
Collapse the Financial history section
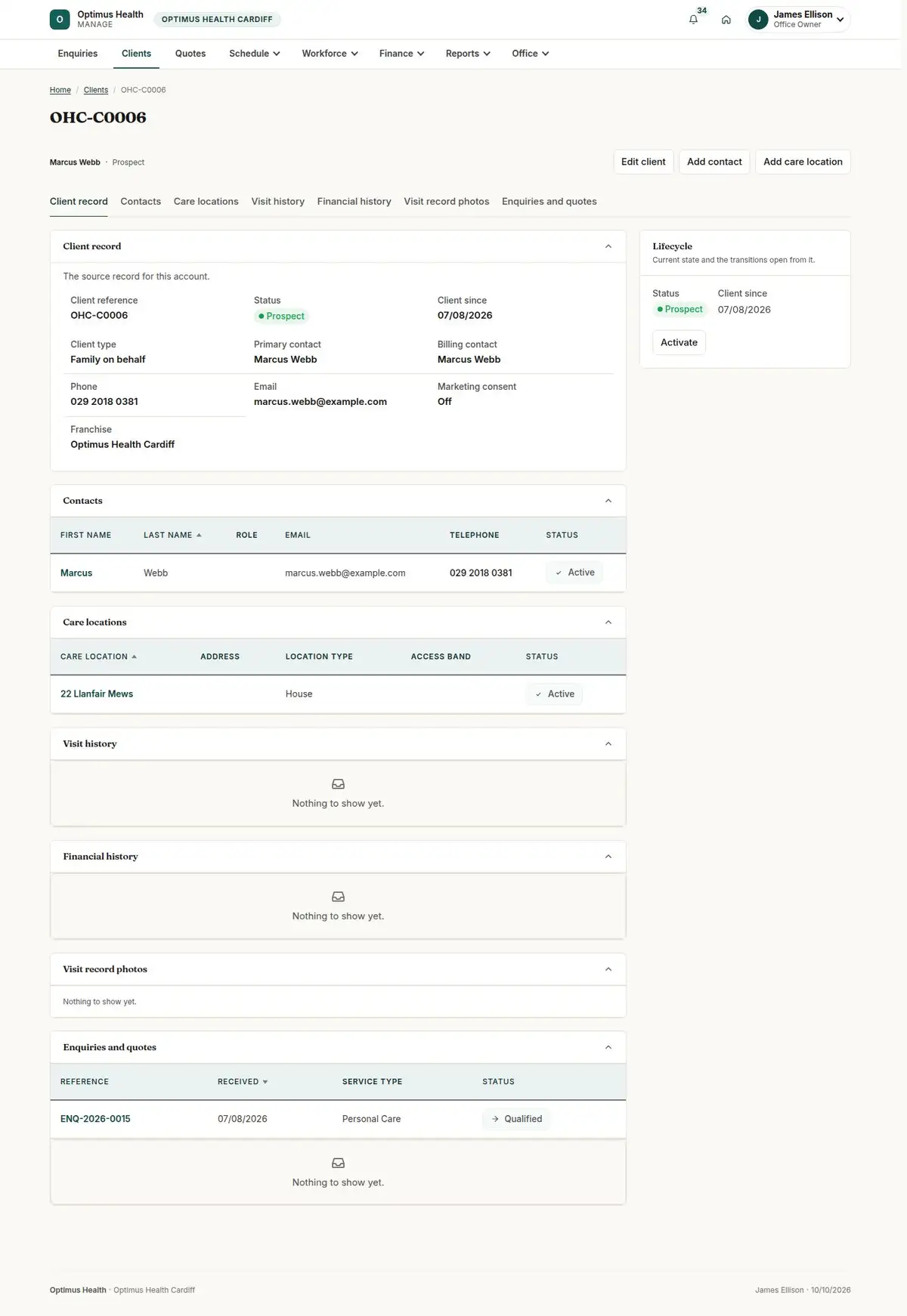[608, 857]
